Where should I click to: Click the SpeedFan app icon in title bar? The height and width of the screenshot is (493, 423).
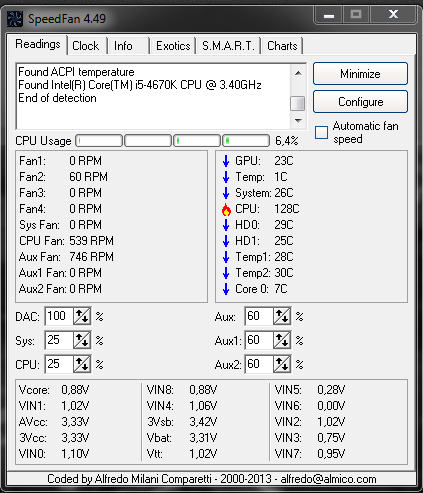[x=15, y=19]
